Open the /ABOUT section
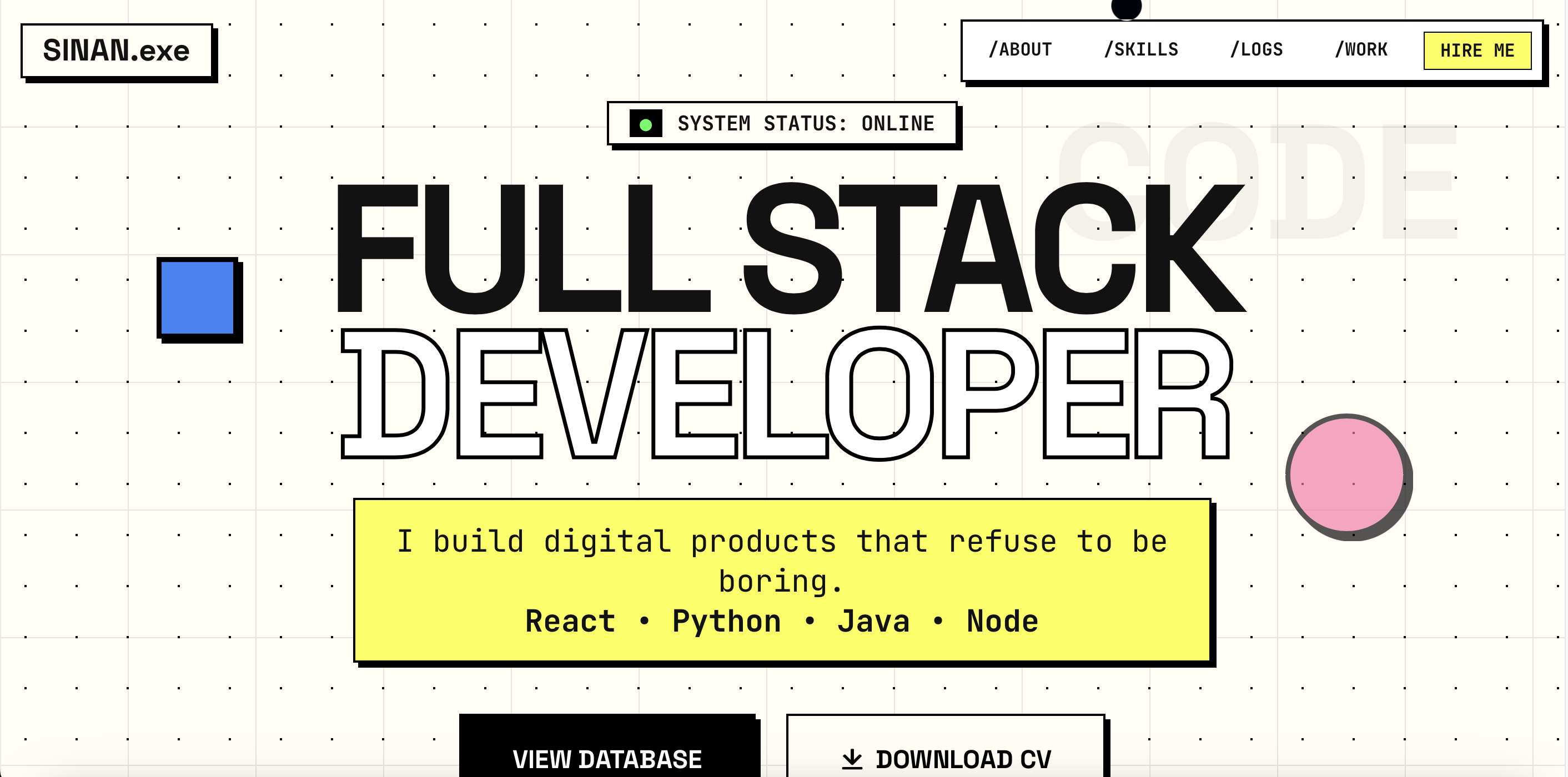The width and height of the screenshot is (1568, 777). (1021, 49)
